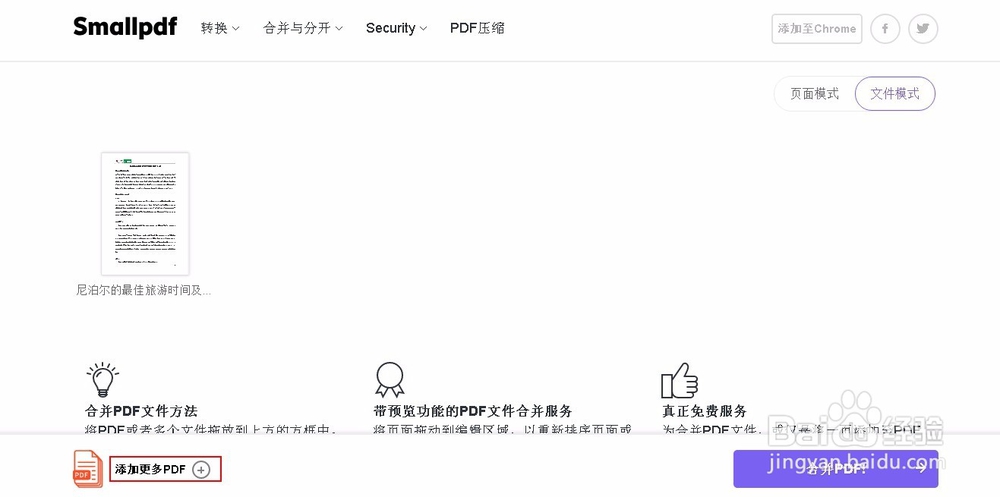Click heading 带预览功能的PDF文件合并服务
This screenshot has width=1000, height=497.
tap(473, 411)
